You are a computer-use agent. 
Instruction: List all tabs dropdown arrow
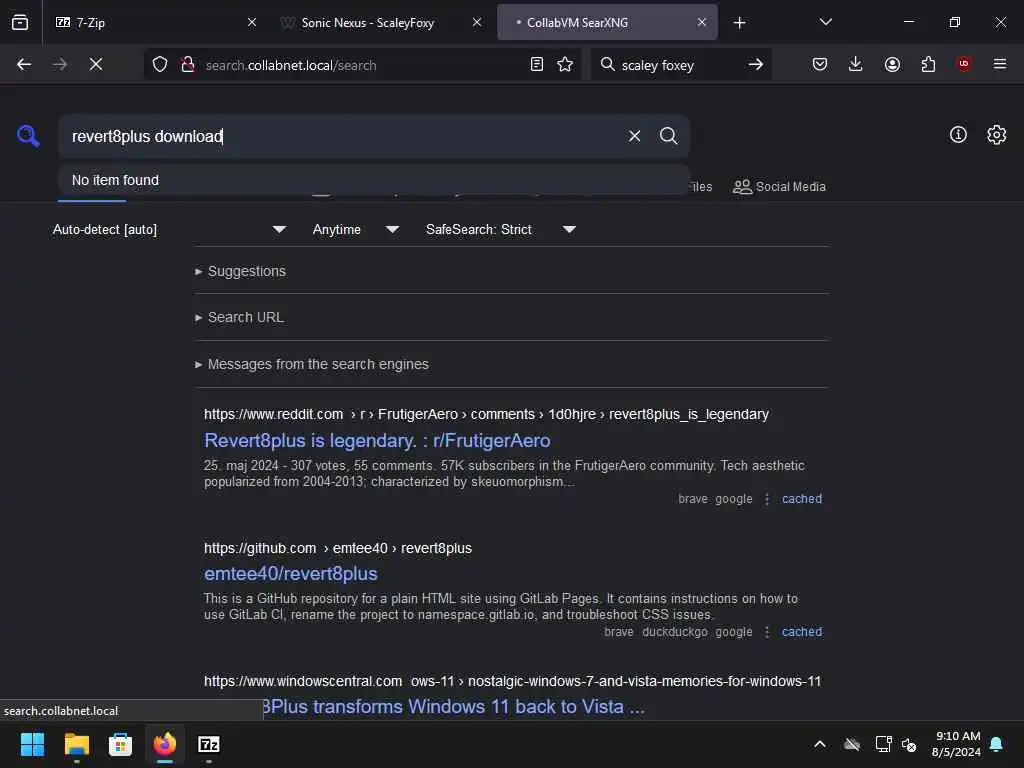point(825,22)
